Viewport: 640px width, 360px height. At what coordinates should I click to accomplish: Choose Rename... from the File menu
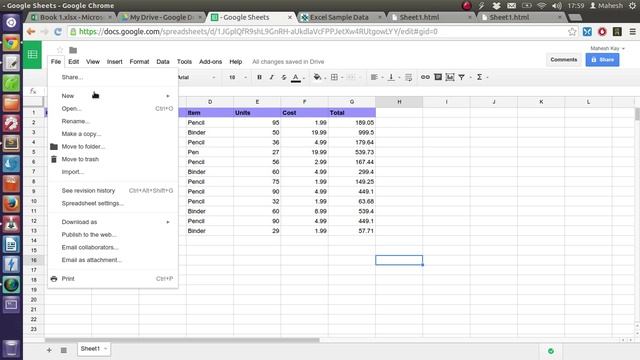[x=113, y=121]
